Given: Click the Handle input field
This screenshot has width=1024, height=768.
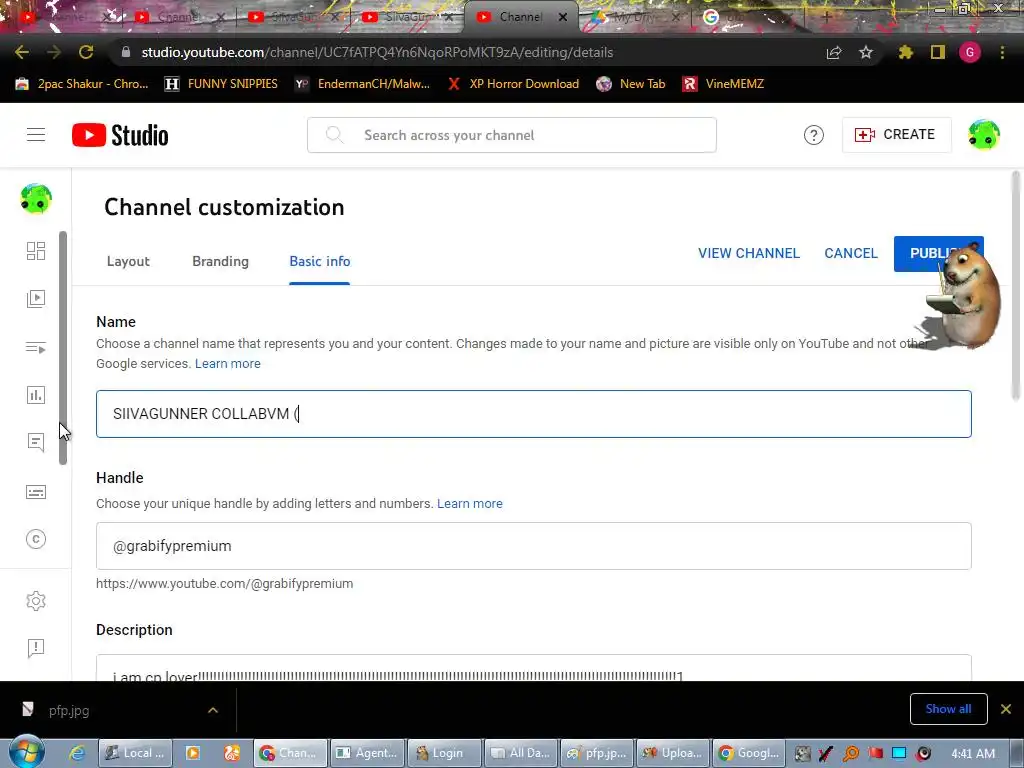Looking at the screenshot, I should tap(534, 546).
